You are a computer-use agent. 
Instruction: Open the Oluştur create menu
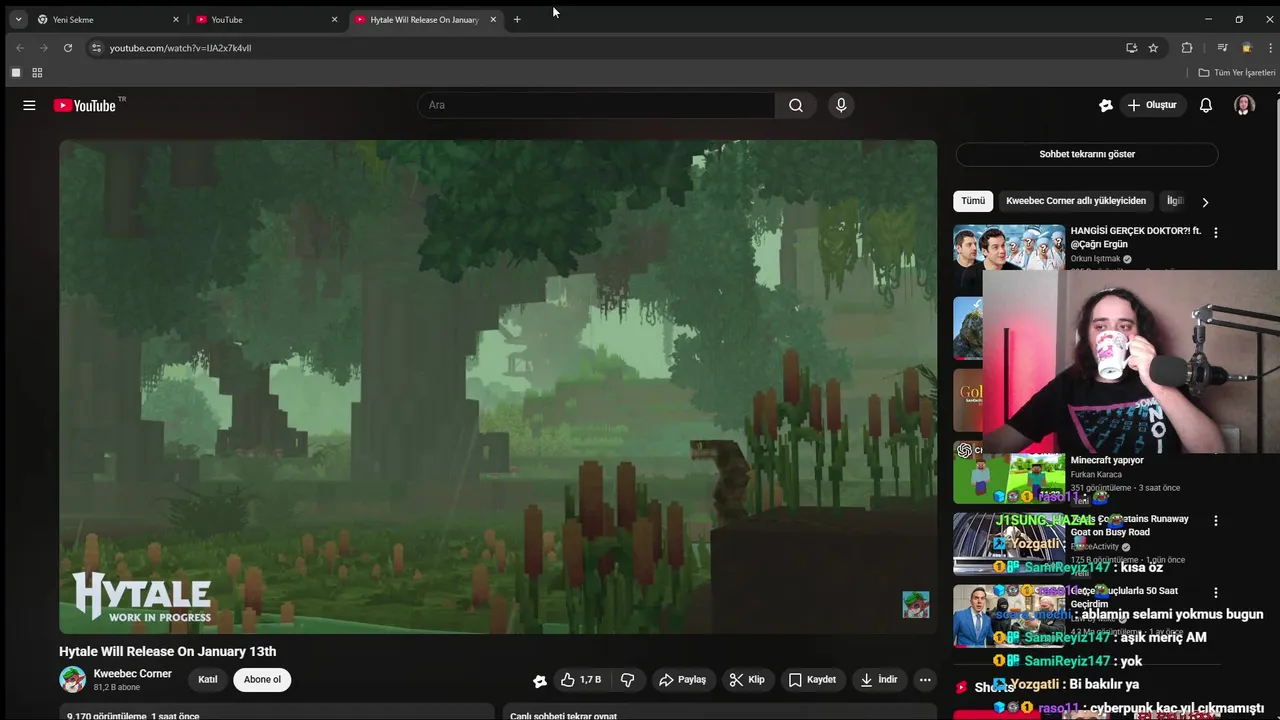pos(1152,105)
